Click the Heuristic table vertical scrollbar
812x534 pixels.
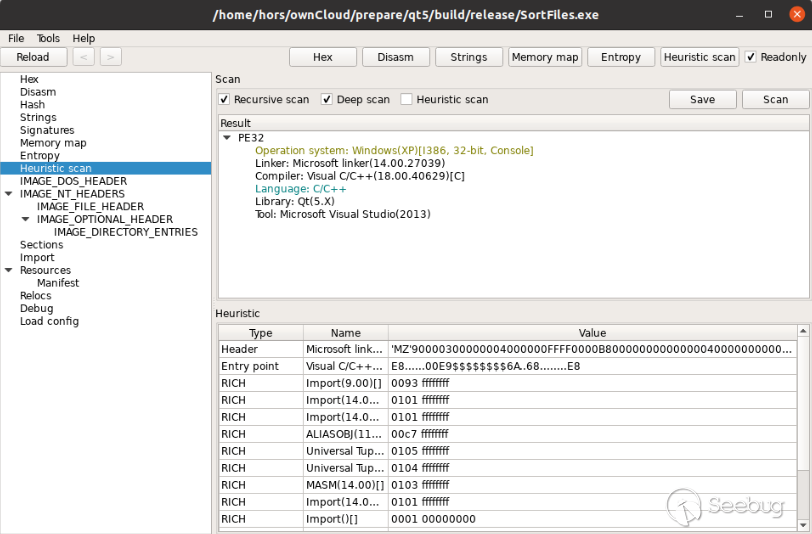click(802, 420)
